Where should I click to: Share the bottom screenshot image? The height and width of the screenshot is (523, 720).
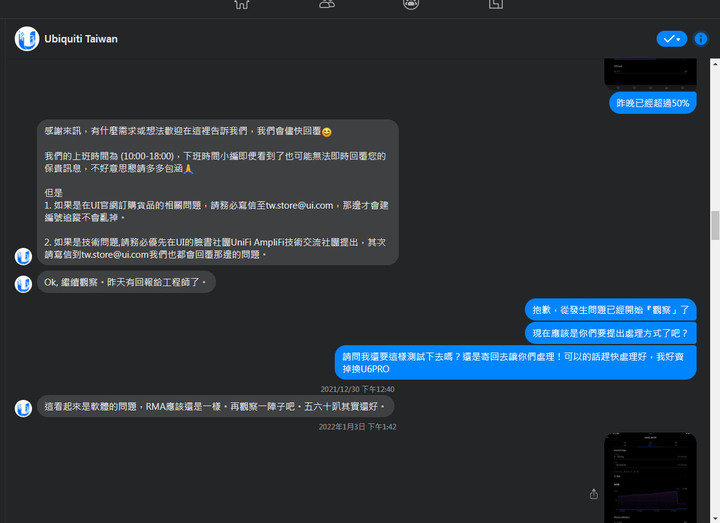(594, 494)
